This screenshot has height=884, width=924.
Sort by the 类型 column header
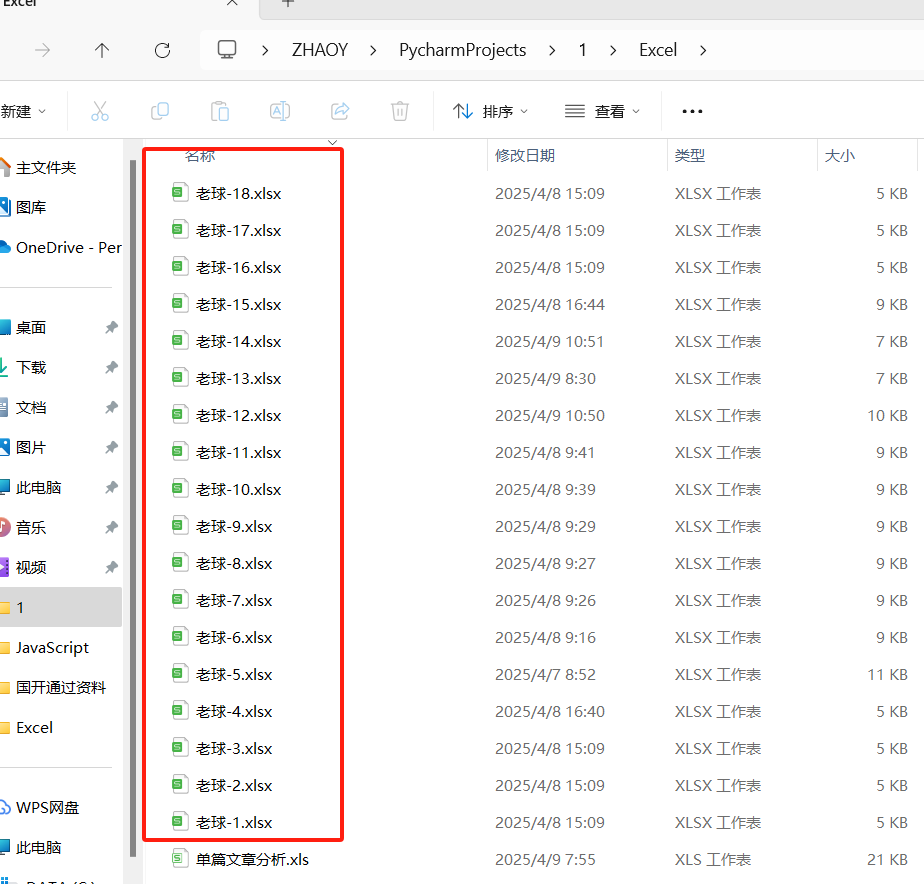[689, 156]
